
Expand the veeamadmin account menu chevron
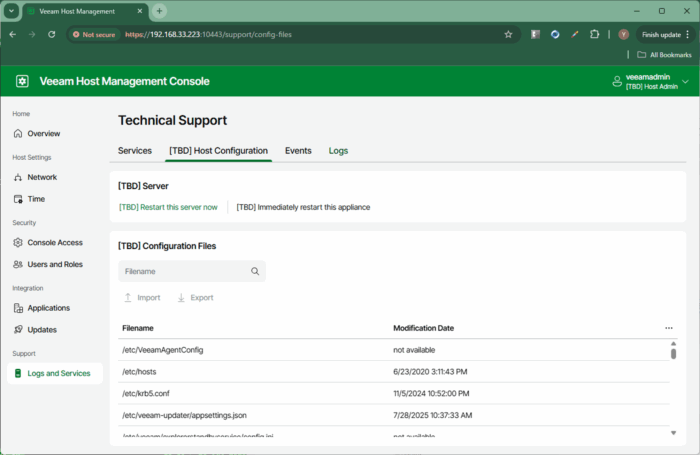point(685,82)
